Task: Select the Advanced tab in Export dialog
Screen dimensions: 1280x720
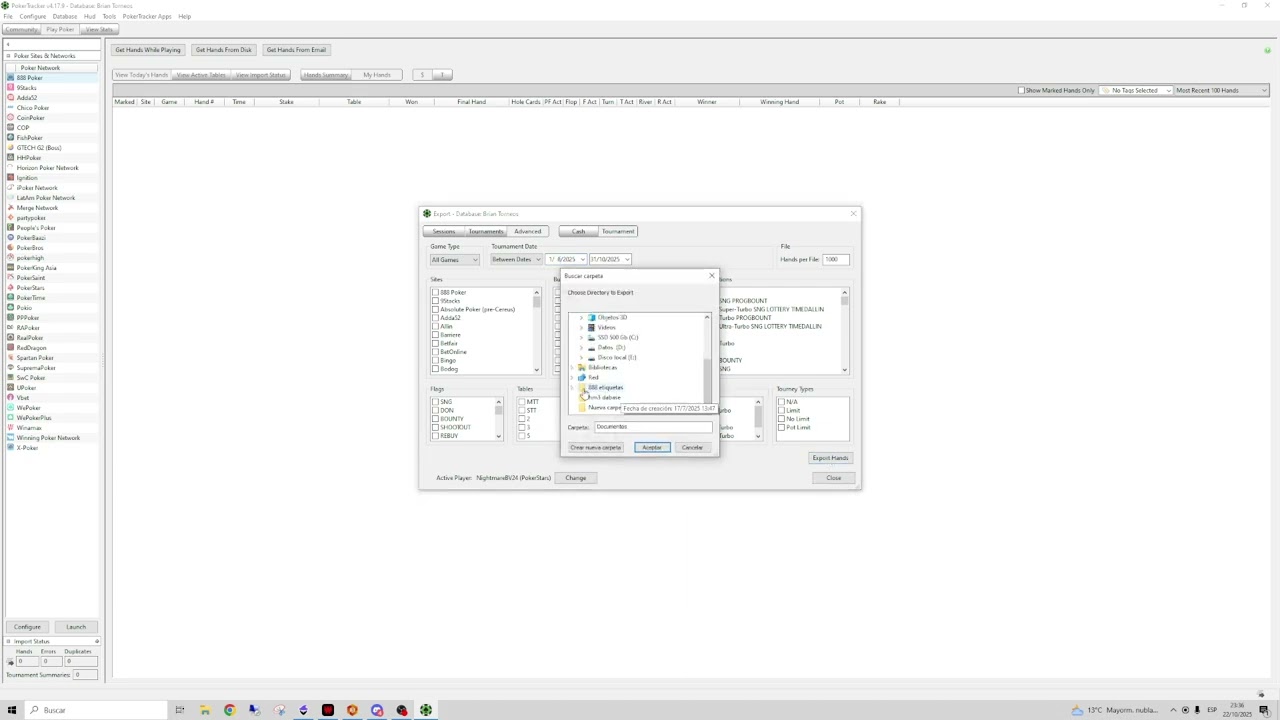Action: click(527, 231)
